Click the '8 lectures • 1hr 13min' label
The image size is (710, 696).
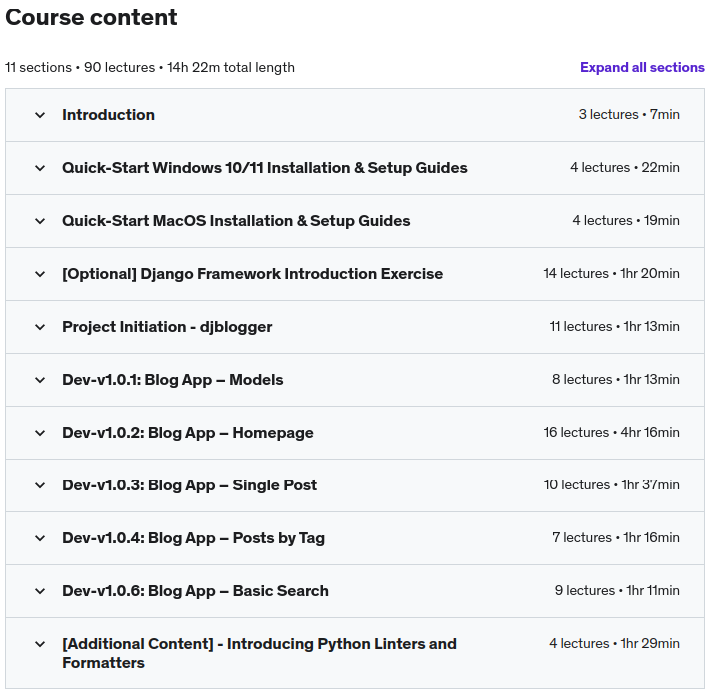pos(616,379)
